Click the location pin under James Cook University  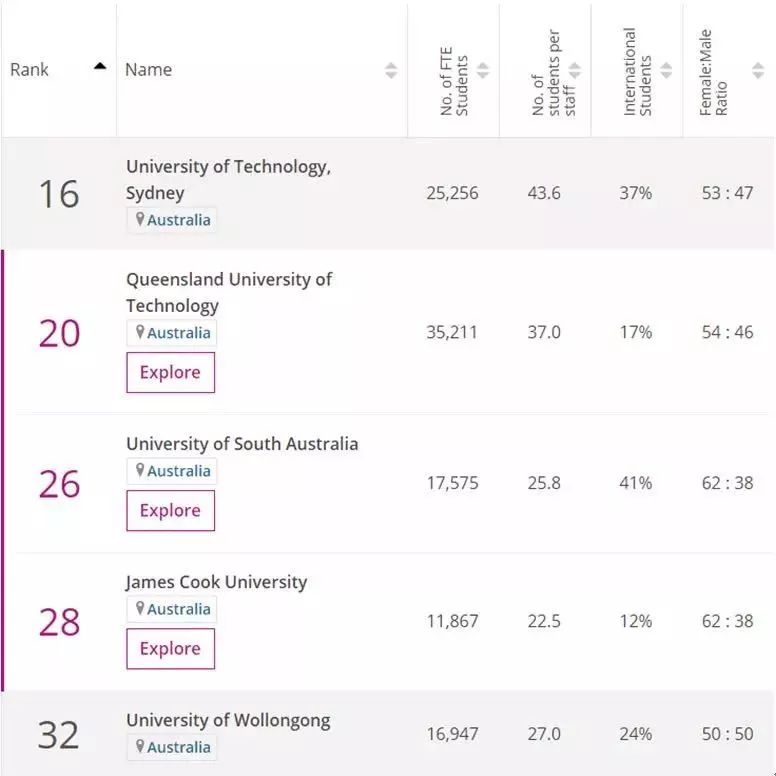(140, 608)
